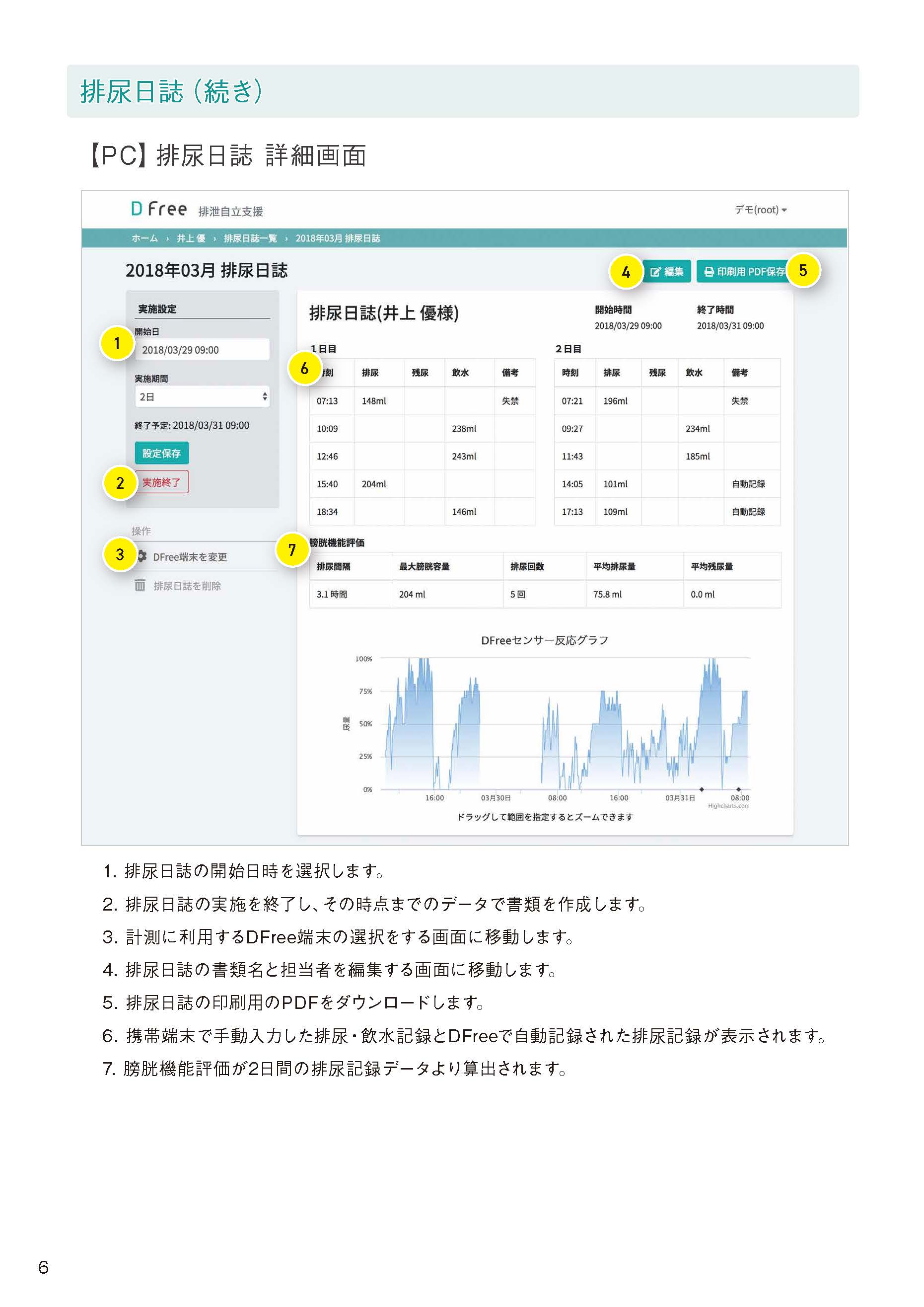Select the gear icon to change DFree device
The width and height of the screenshot is (924, 1307).
click(144, 556)
